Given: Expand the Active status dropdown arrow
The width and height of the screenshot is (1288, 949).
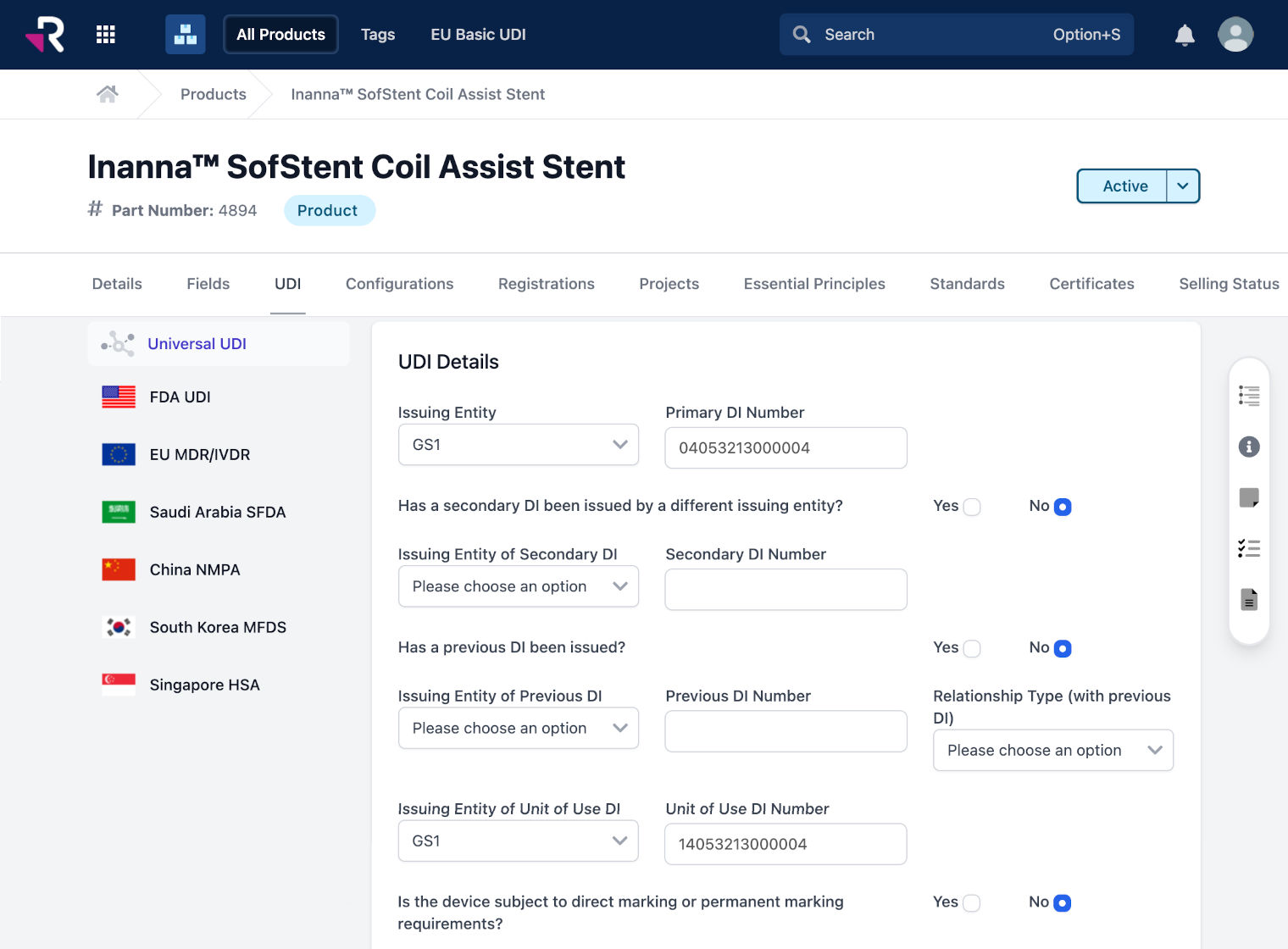Looking at the screenshot, I should [1183, 186].
